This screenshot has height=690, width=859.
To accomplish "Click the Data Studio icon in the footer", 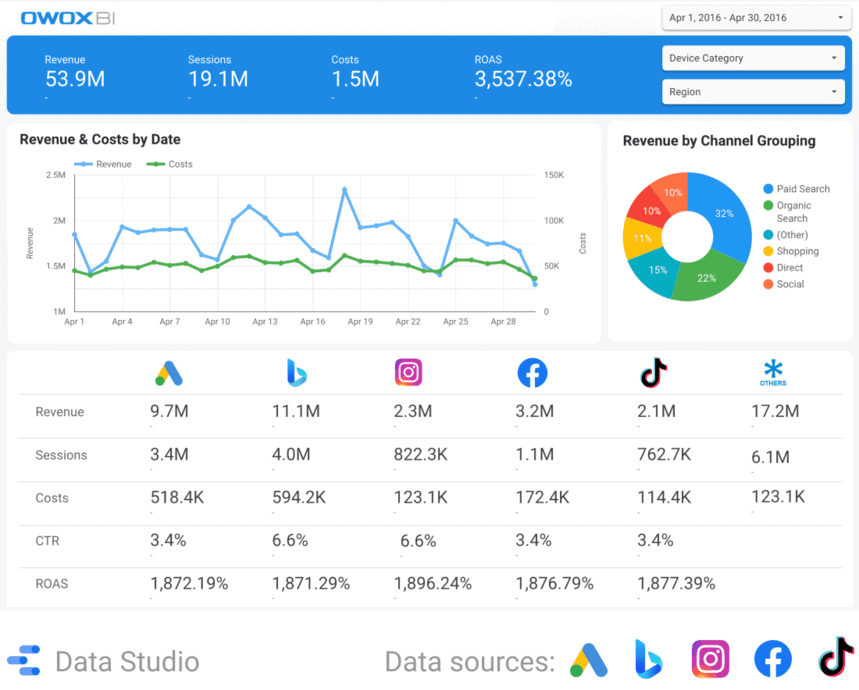I will pyautogui.click(x=23, y=660).
